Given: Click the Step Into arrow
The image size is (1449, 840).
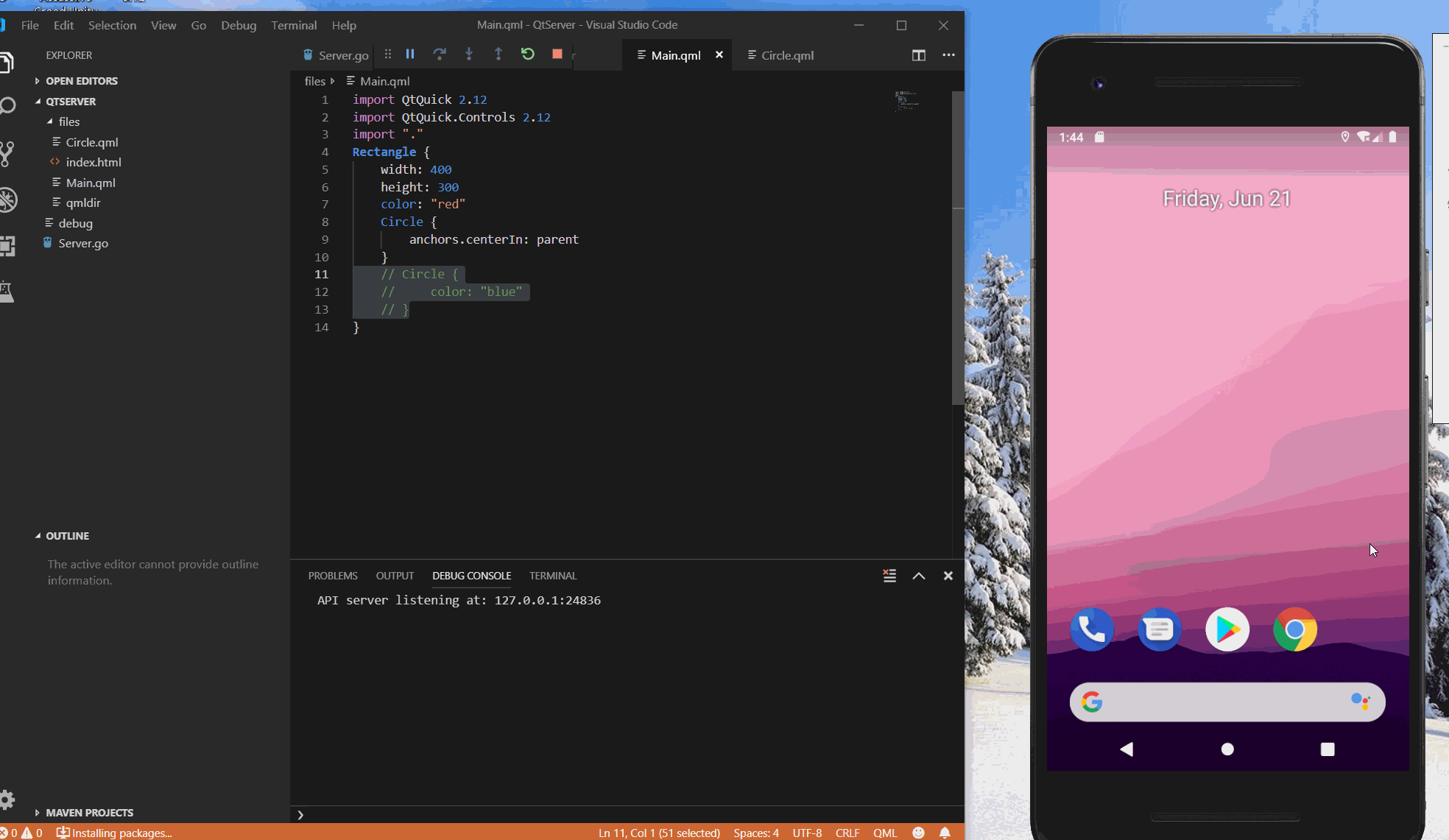Looking at the screenshot, I should (469, 54).
